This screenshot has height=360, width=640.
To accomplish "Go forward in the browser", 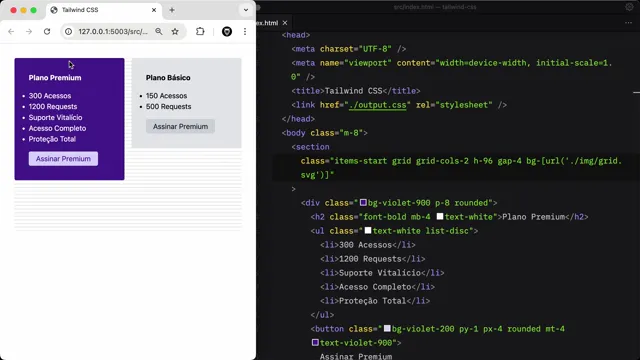I will (29, 31).
